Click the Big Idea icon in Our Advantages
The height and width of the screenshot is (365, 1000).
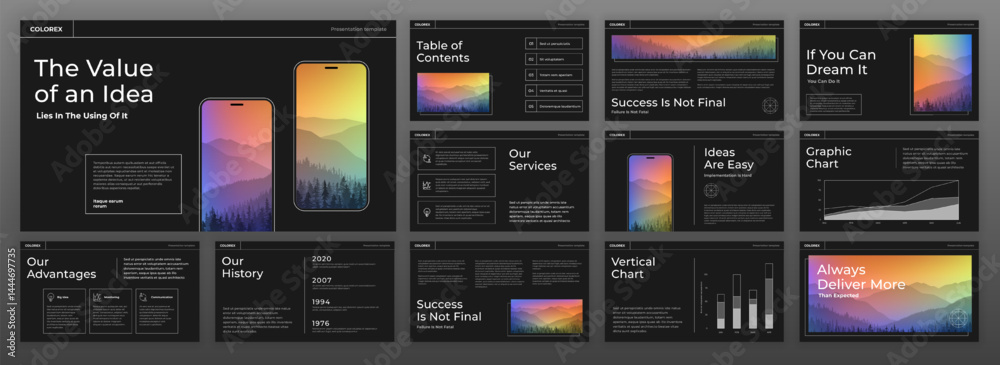[x=51, y=297]
